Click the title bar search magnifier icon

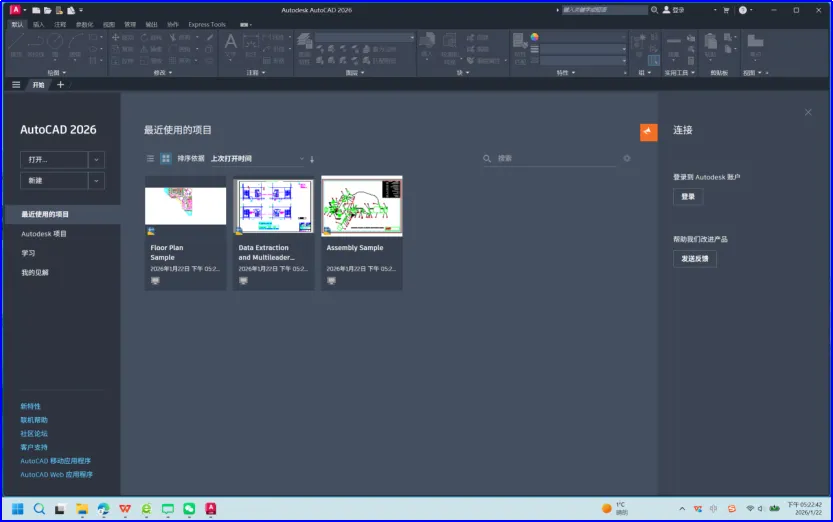click(x=654, y=10)
